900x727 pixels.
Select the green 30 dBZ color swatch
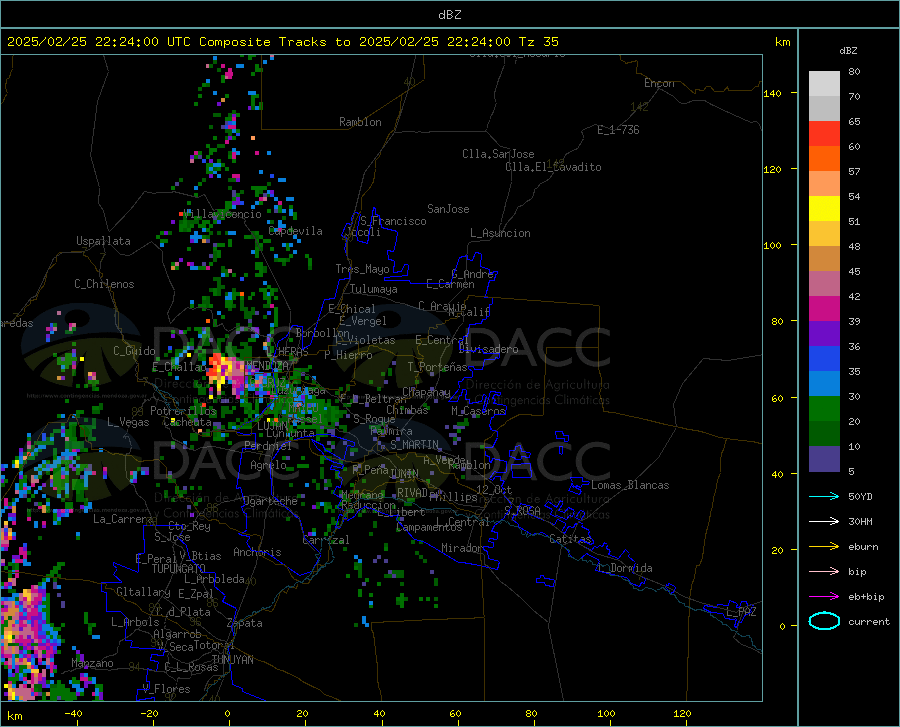point(824,409)
